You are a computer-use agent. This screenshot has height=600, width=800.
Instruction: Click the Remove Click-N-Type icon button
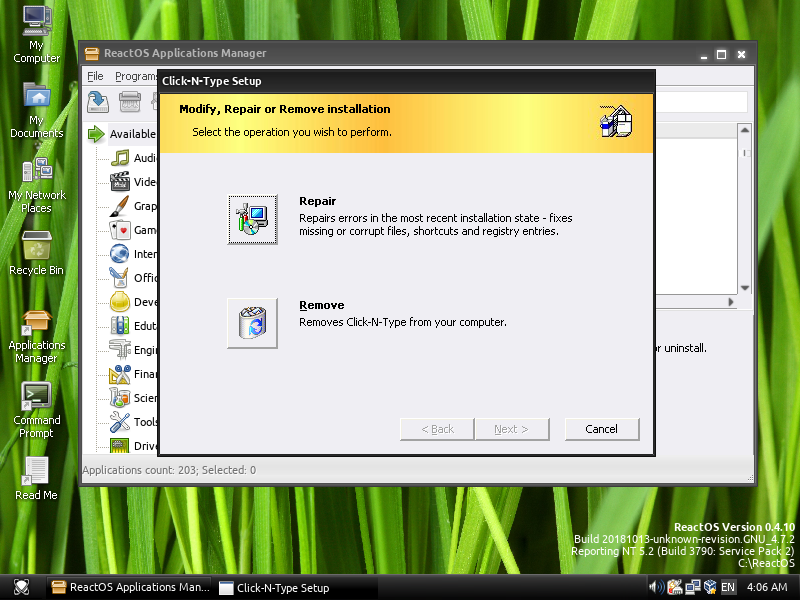click(252, 323)
